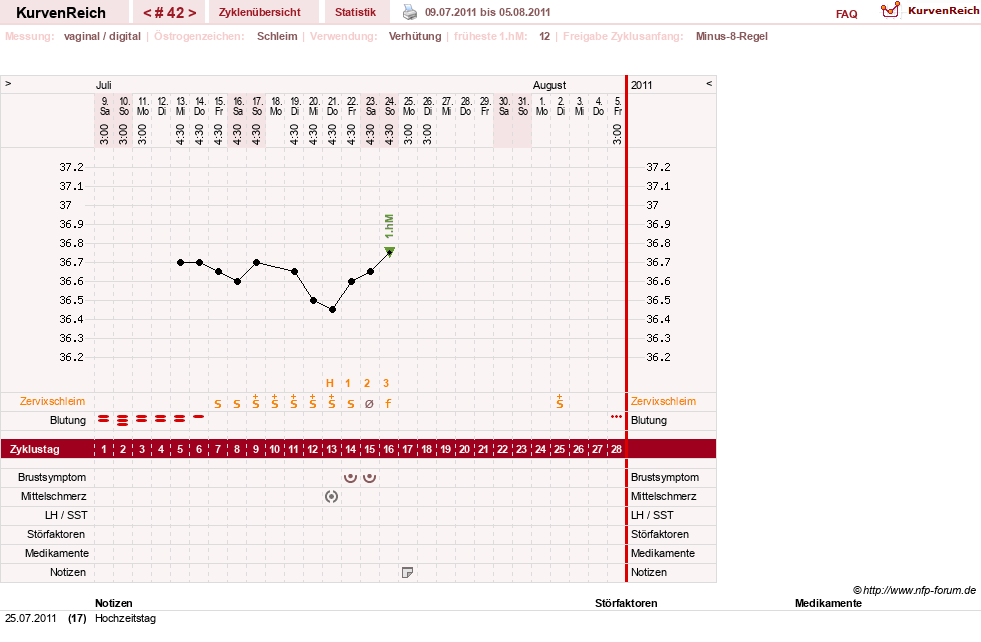Click the right-side Notizen label

649,572
